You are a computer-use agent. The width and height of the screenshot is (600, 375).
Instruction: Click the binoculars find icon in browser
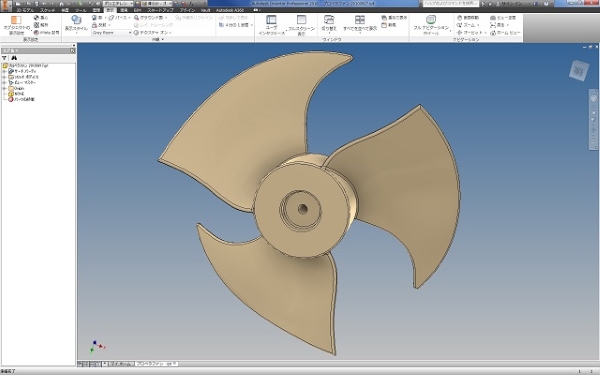click(14, 58)
